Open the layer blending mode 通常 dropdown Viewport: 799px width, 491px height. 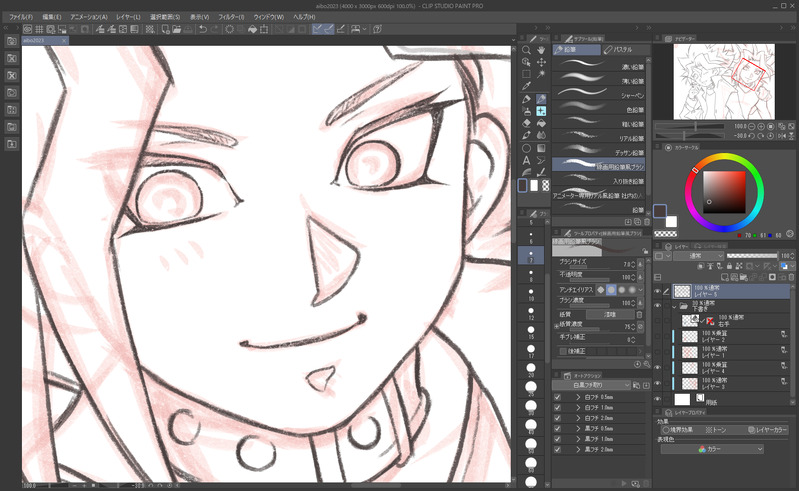tap(698, 256)
